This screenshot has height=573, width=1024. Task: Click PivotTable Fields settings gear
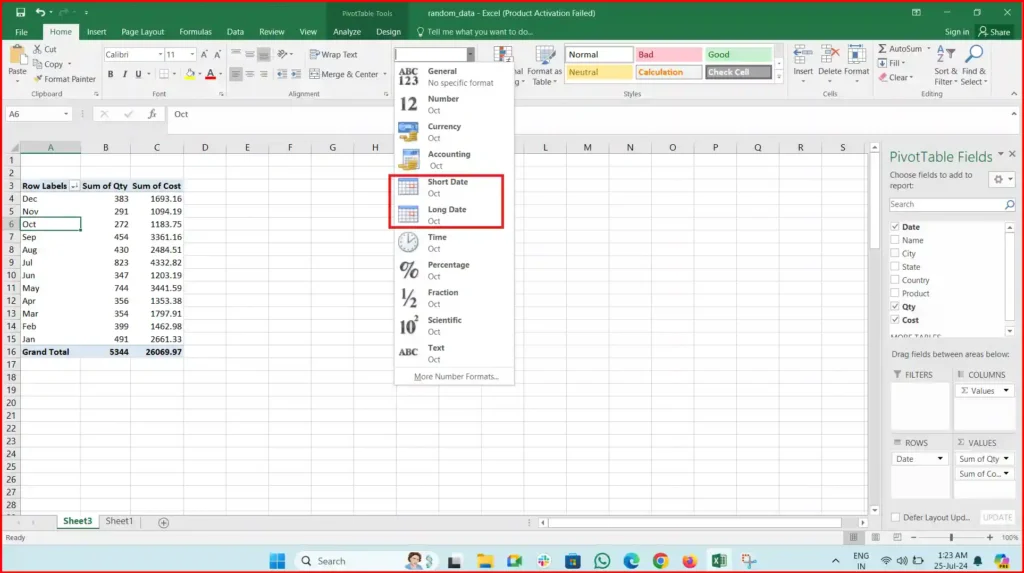coord(998,179)
